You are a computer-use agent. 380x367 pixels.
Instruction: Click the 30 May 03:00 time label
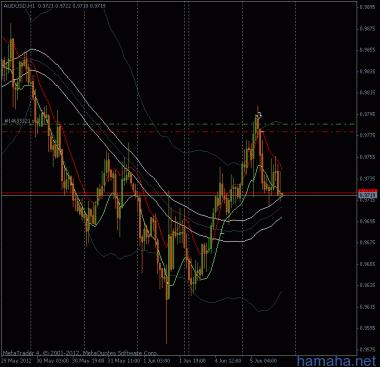coord(53,361)
